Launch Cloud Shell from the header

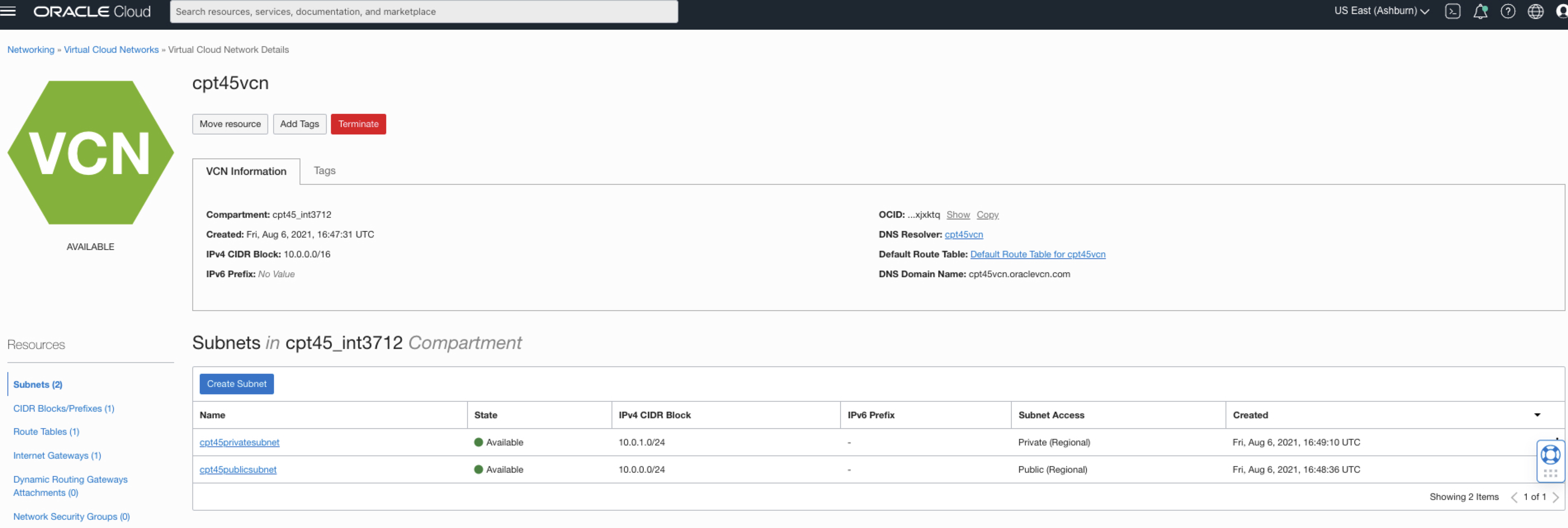[1452, 11]
